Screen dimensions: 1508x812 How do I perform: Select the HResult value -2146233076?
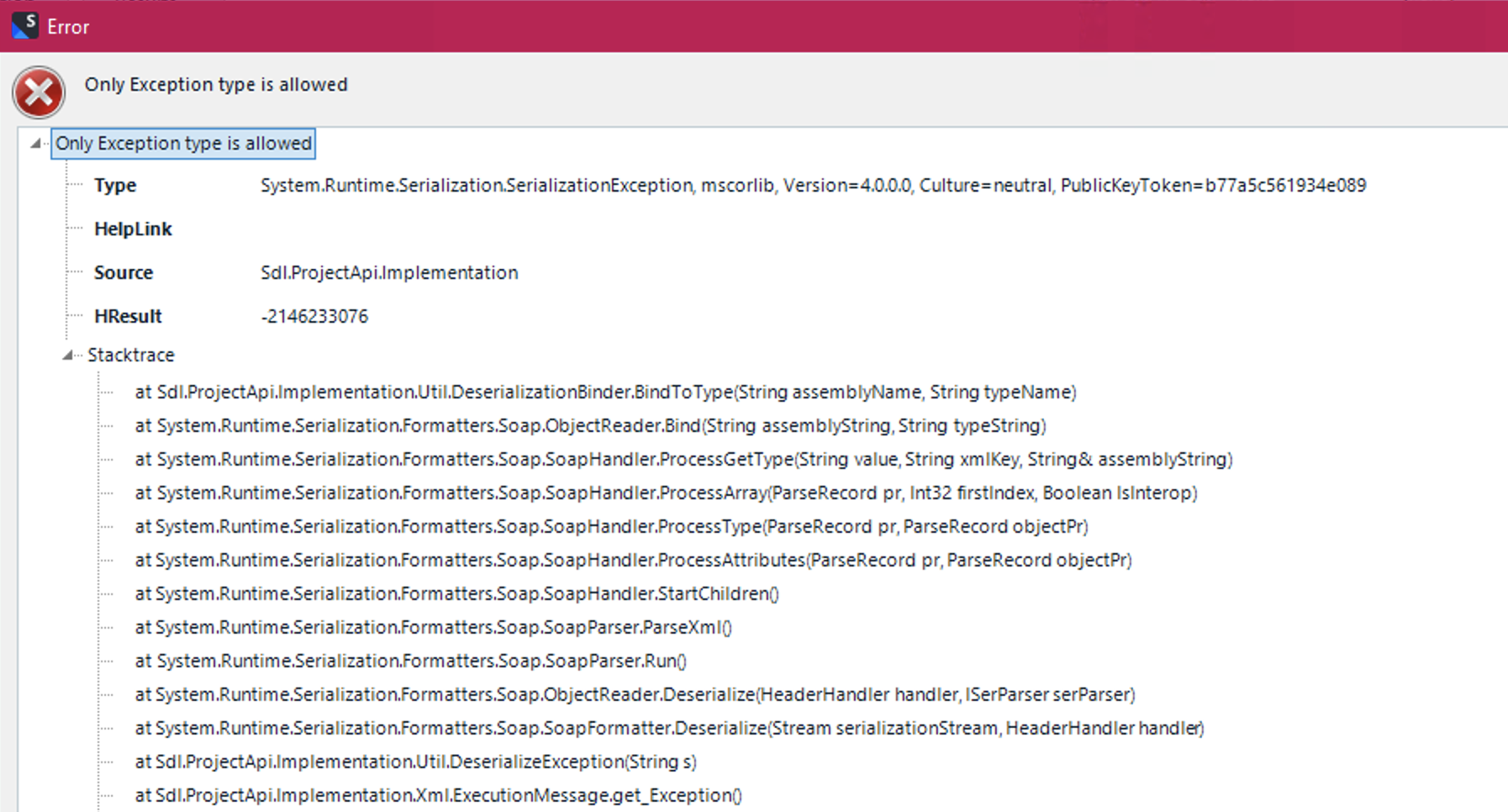[x=316, y=316]
